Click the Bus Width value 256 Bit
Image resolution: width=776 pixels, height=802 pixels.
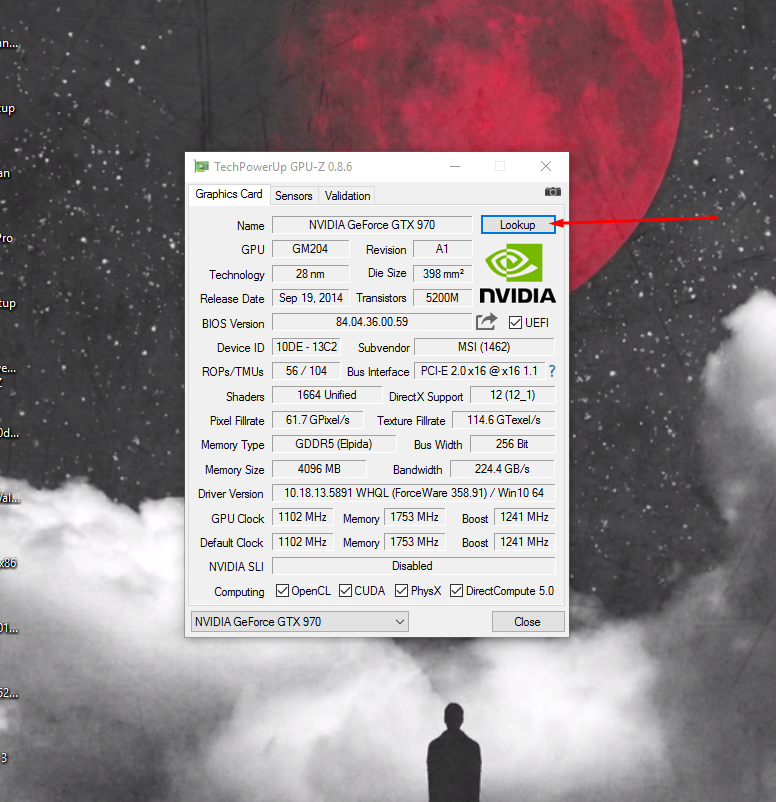click(x=513, y=444)
